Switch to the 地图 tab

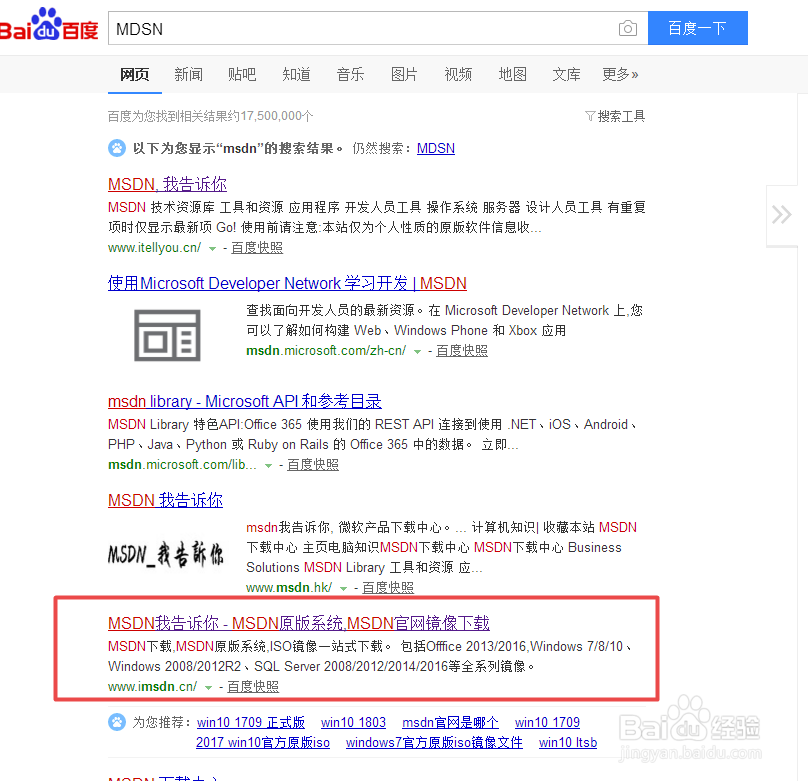pyautogui.click(x=512, y=75)
